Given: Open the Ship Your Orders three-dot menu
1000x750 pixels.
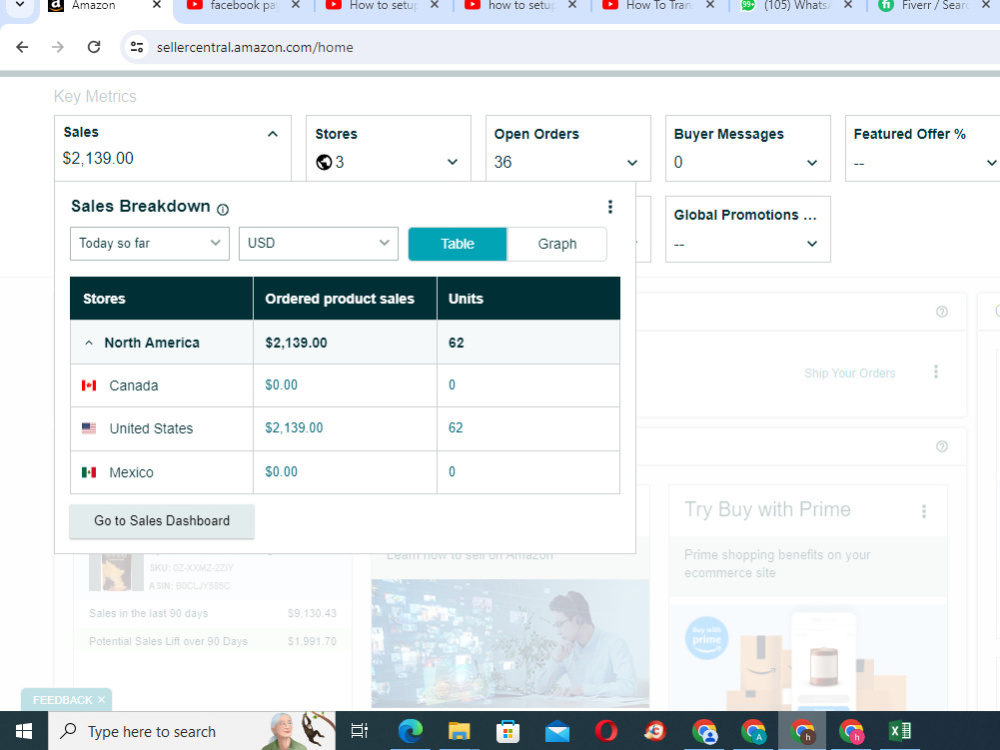Looking at the screenshot, I should [936, 372].
